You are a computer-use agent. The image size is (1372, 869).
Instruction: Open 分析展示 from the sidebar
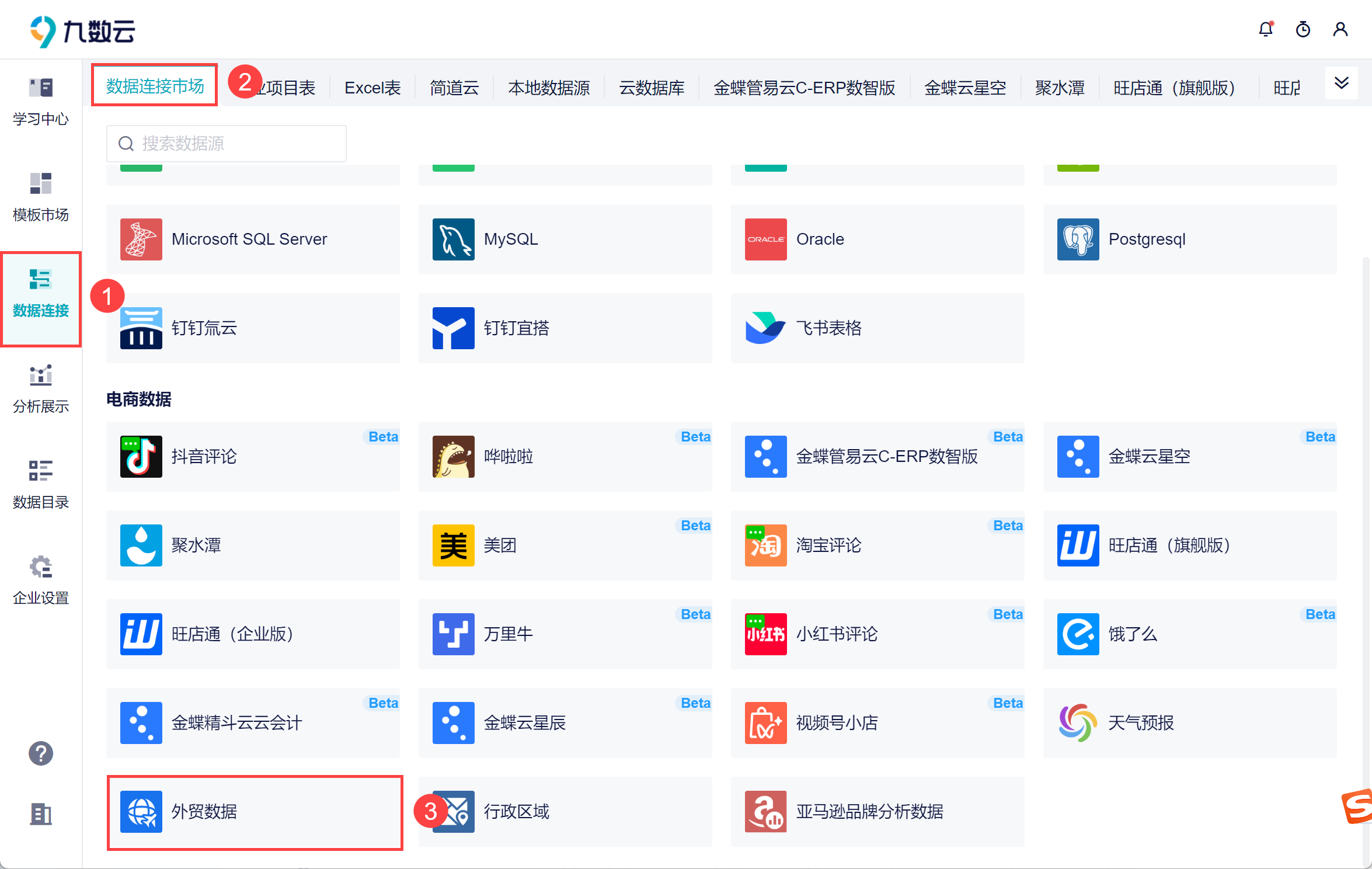click(x=41, y=389)
